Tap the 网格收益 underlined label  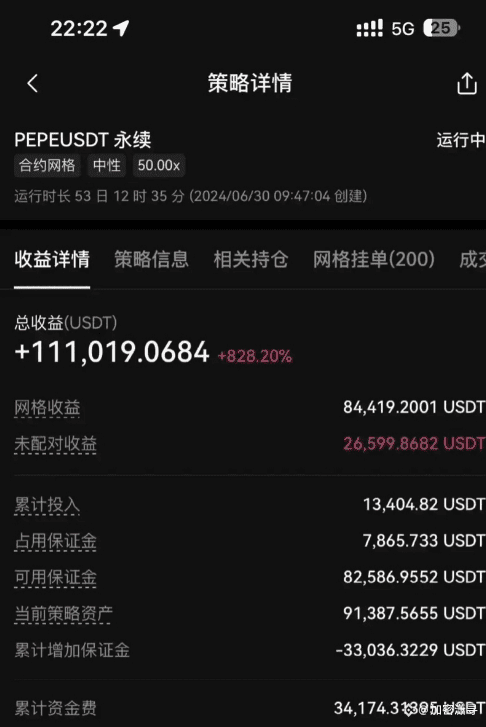pyautogui.click(x=47, y=408)
